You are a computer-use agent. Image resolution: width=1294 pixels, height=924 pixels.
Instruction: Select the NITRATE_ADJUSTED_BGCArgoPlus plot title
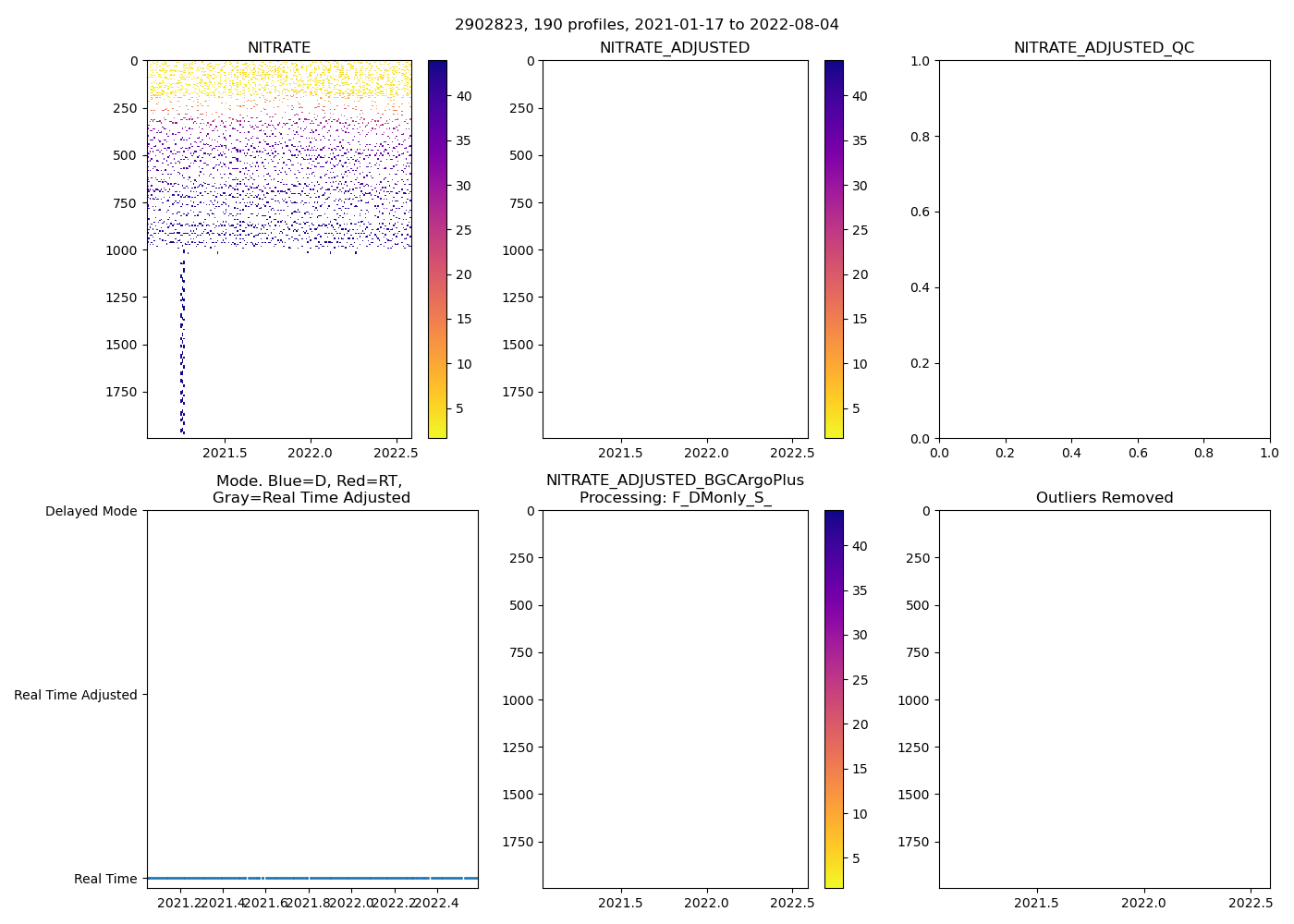675,489
